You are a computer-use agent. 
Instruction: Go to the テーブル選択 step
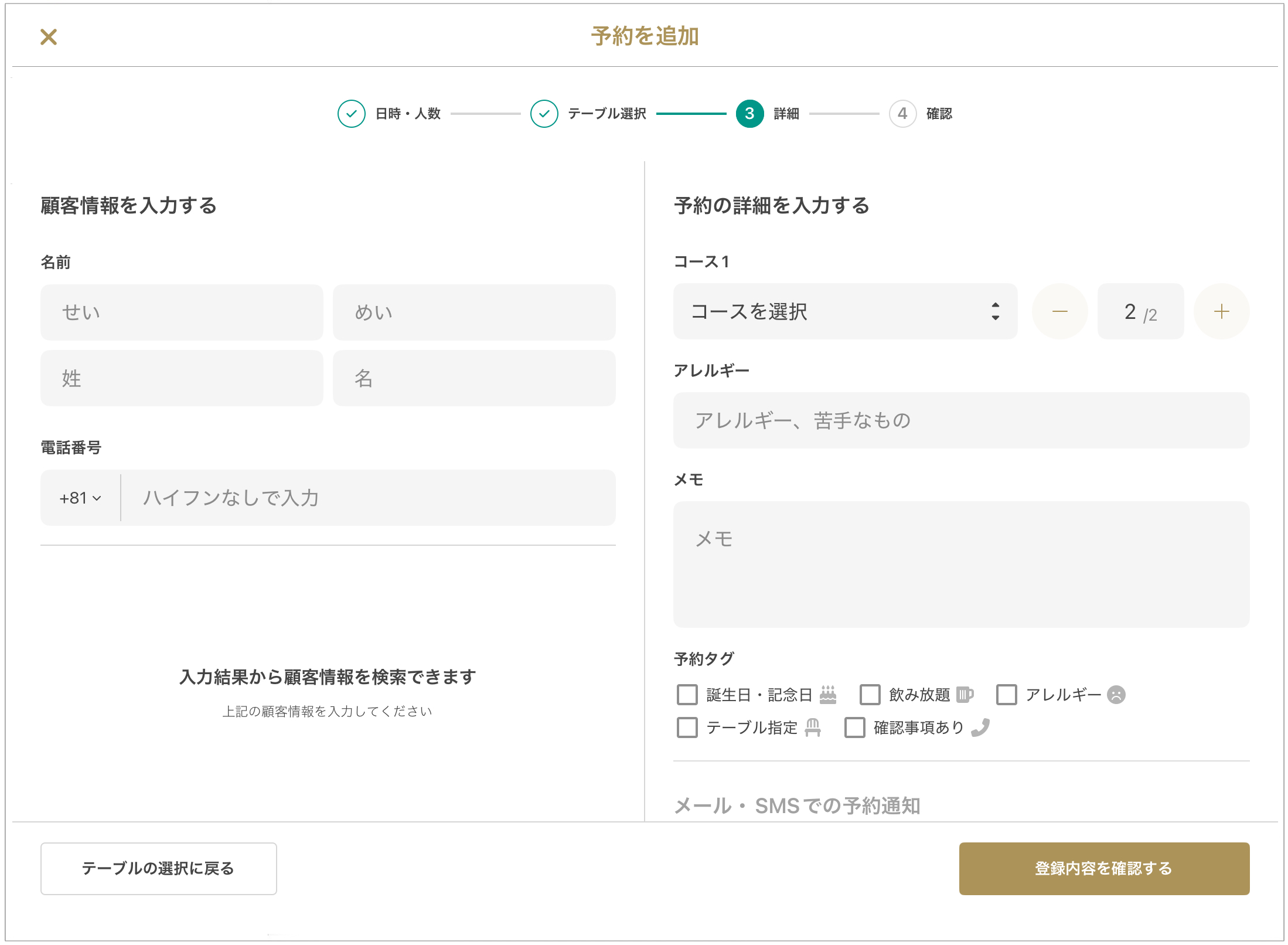[544, 114]
